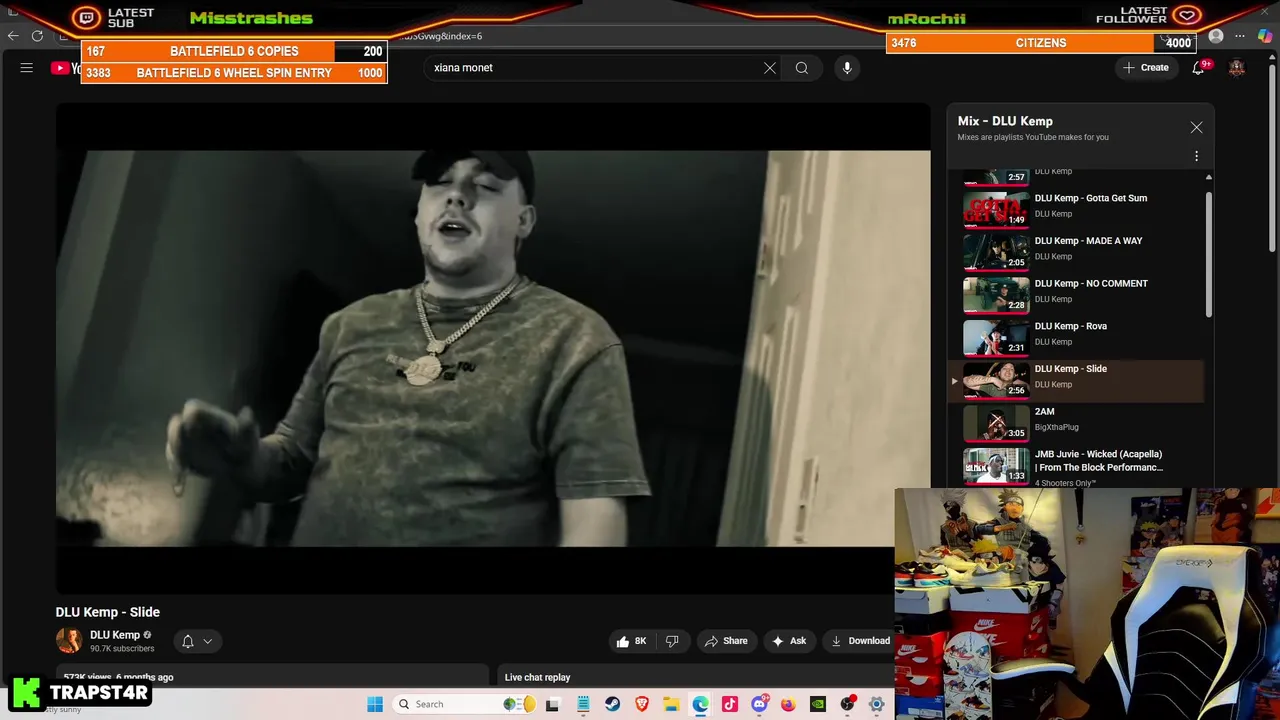The width and height of the screenshot is (1280, 720).
Task: Open File Explorer from taskbar
Action: (x=671, y=704)
